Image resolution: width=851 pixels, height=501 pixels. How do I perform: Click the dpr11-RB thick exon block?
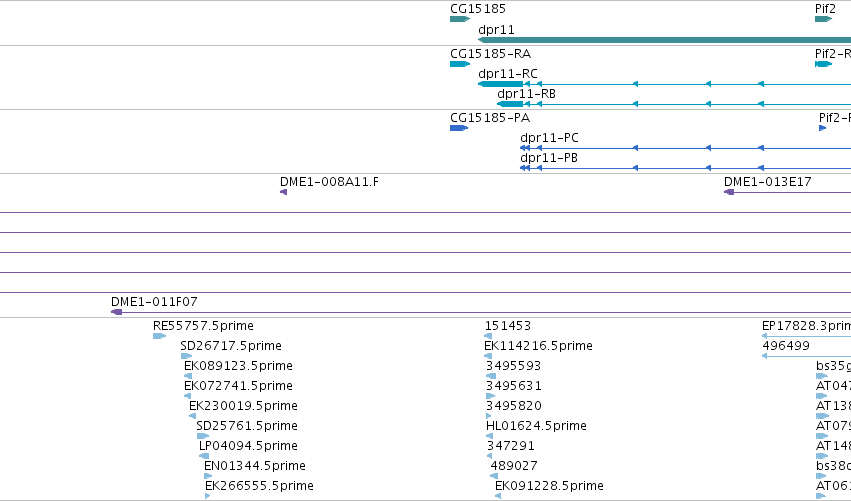pos(510,104)
